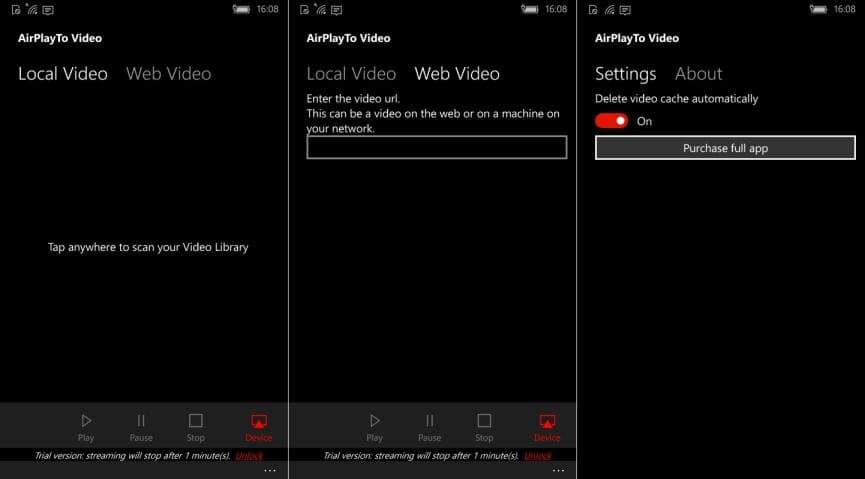The height and width of the screenshot is (479, 865).
Task: Tap Pause icon in middle phone screen
Action: [x=430, y=421]
